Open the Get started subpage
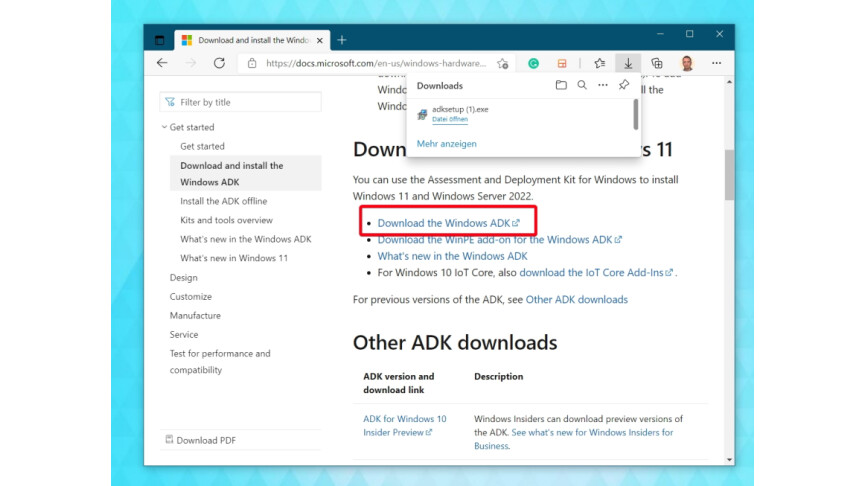864x486 pixels. tap(202, 147)
